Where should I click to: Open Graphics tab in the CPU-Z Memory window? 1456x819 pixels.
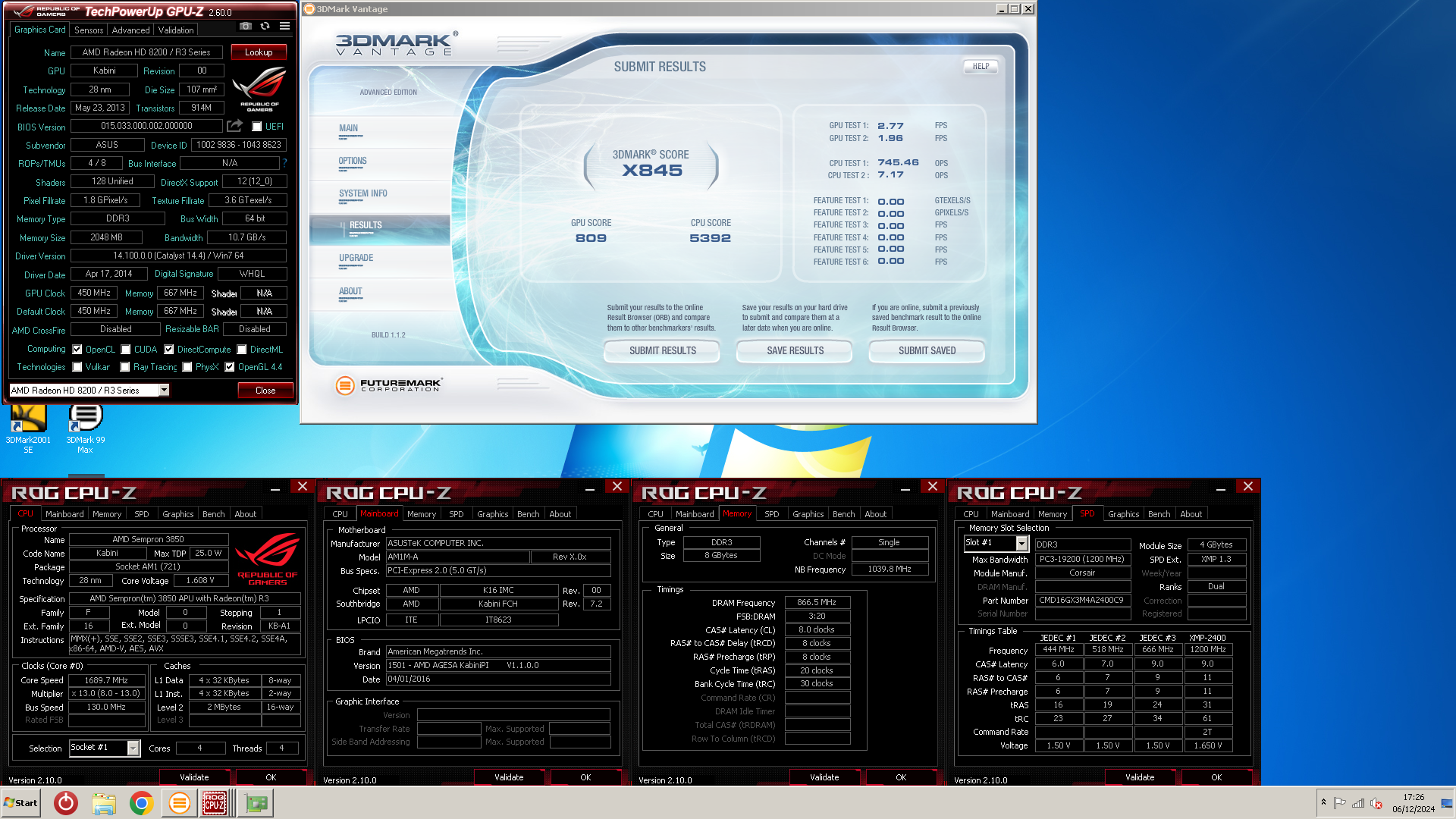[x=808, y=514]
